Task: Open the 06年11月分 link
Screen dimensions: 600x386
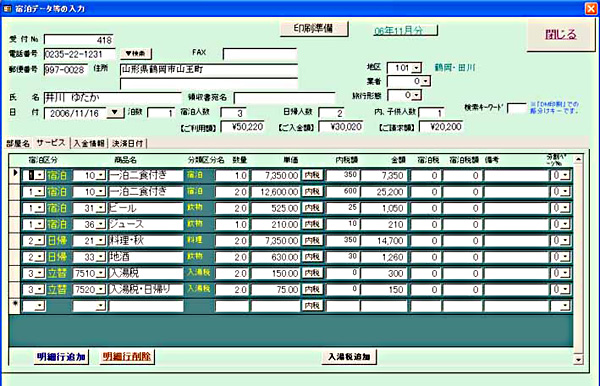Action: pyautogui.click(x=405, y=31)
